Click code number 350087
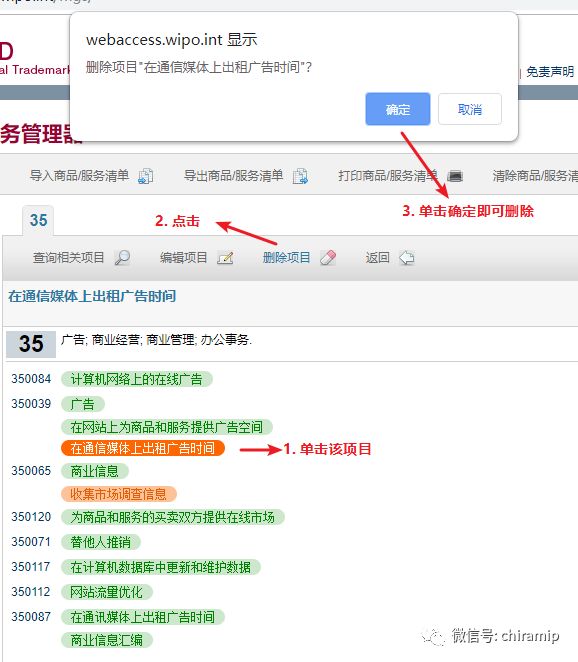578x662 pixels. coord(31,616)
